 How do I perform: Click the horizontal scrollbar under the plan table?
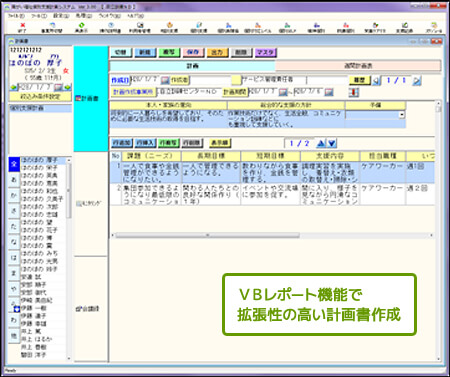(x=272, y=235)
